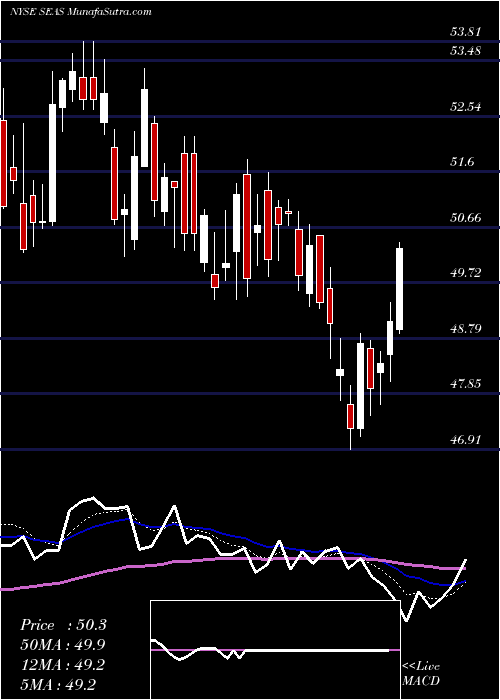Click the 46.91 price level label

tap(465, 440)
